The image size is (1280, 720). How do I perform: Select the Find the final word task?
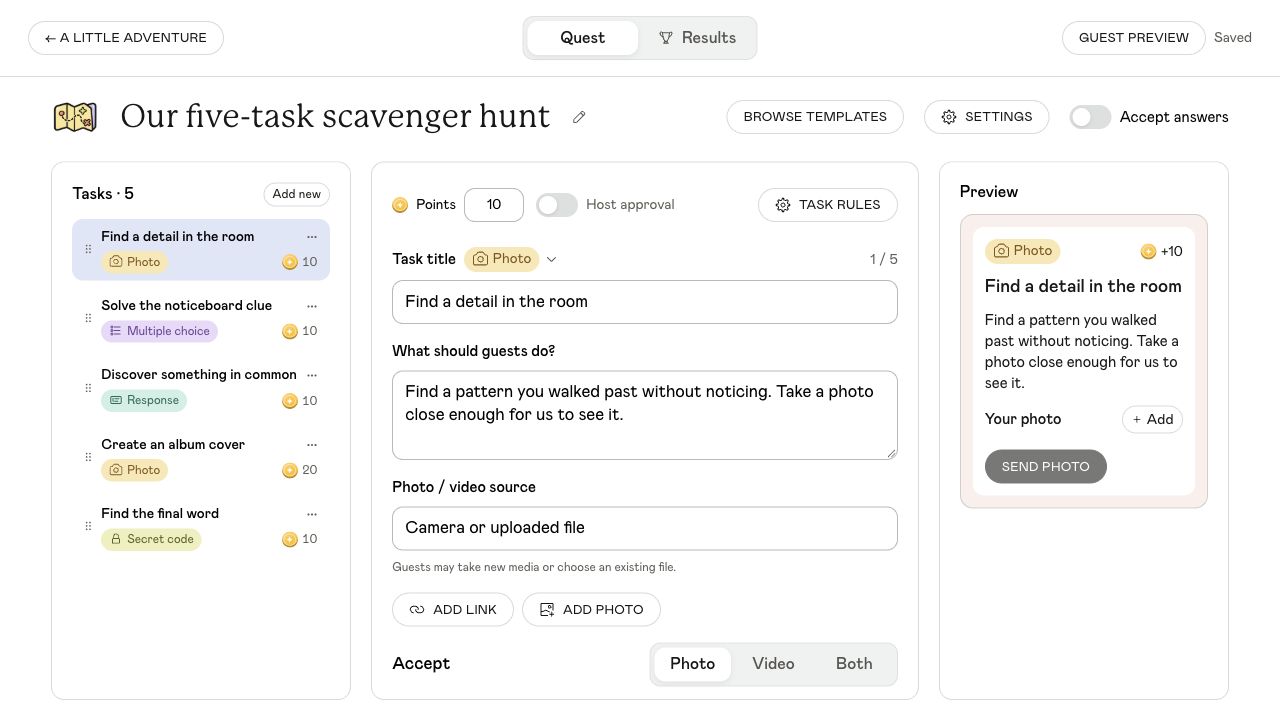tap(201, 527)
